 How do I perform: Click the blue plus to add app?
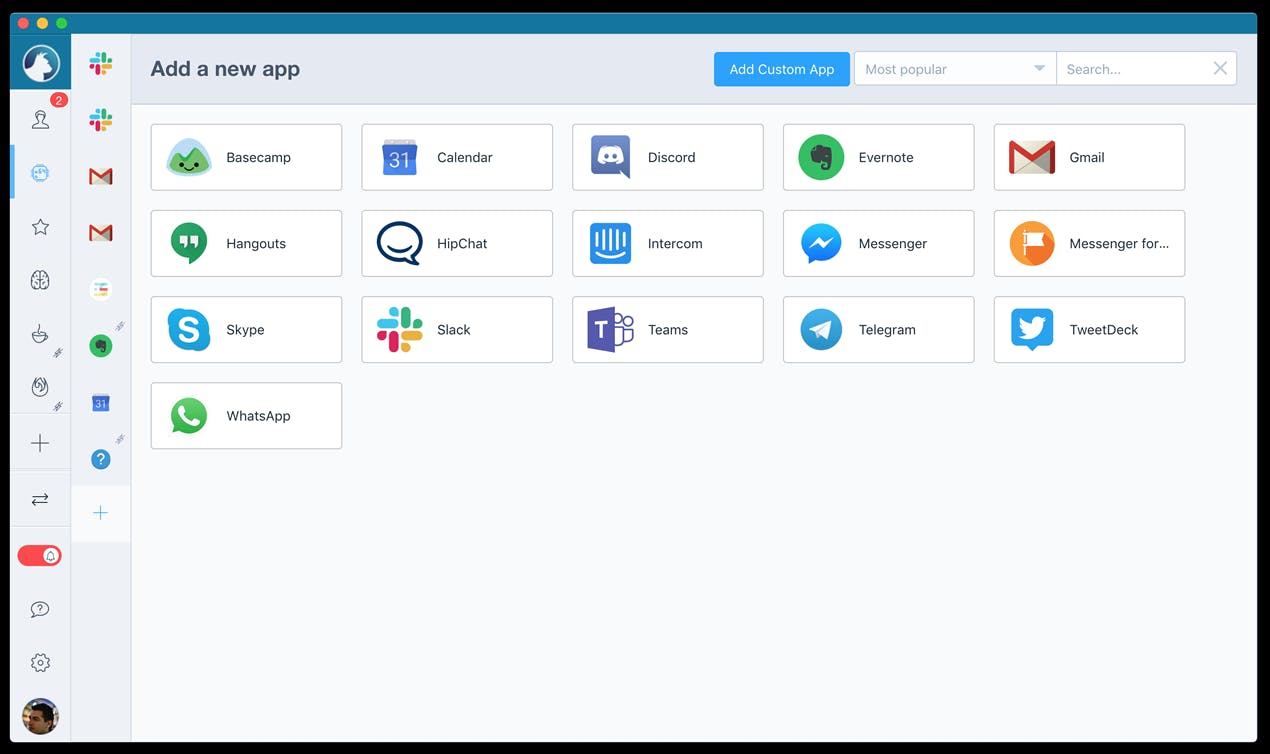pos(100,513)
